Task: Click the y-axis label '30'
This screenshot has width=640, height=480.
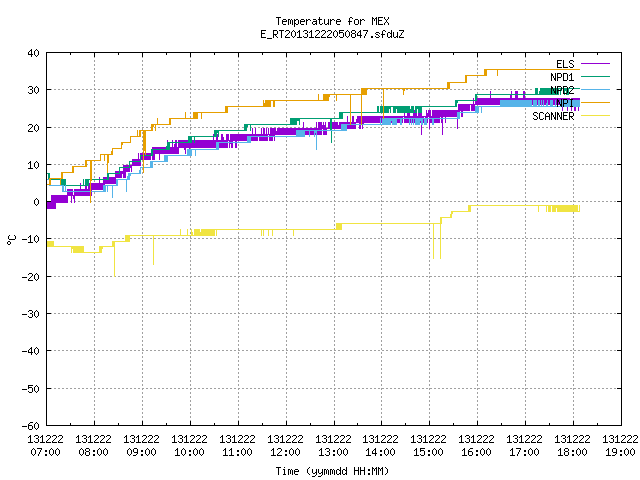Action: click(33, 90)
